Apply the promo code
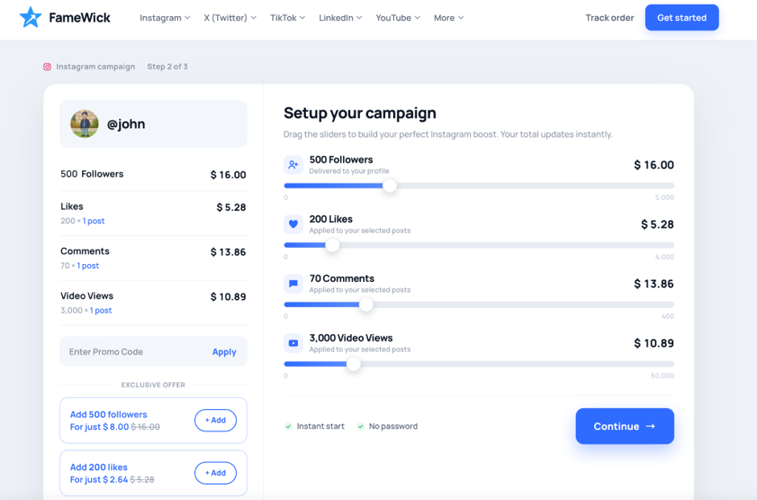The width and height of the screenshot is (757, 500). pos(224,352)
